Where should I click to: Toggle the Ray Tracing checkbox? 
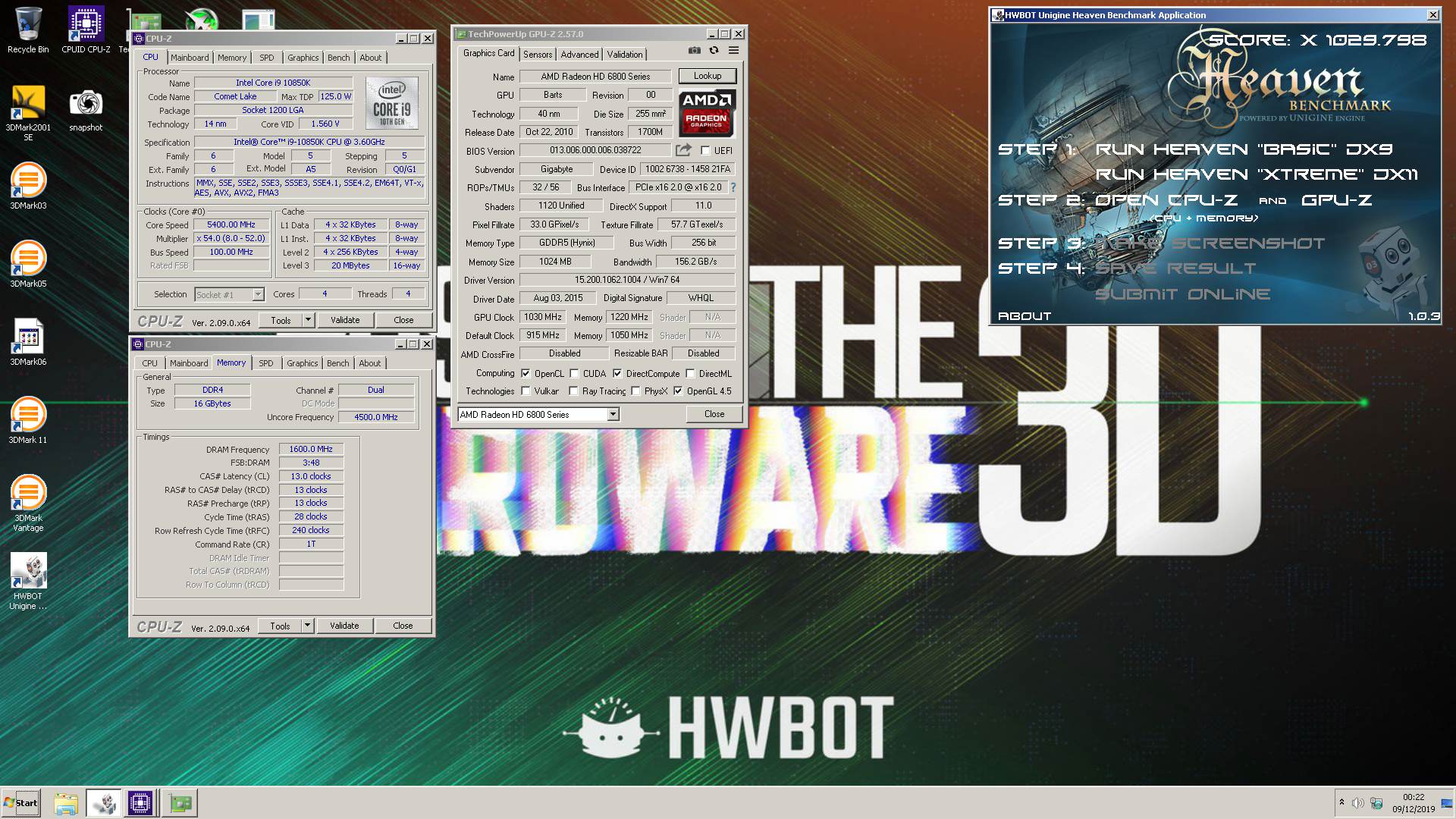tap(574, 391)
